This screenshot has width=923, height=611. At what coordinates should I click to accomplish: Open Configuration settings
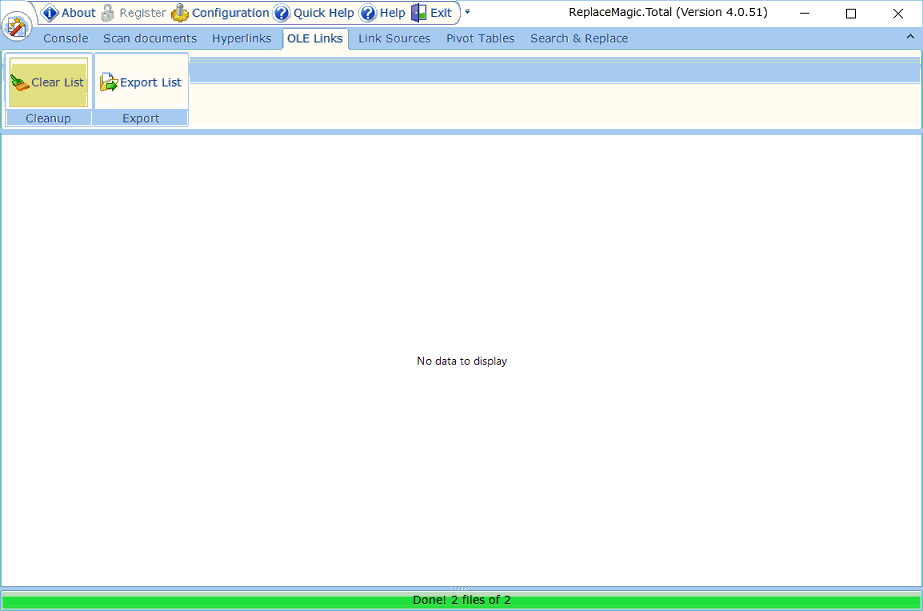(220, 13)
